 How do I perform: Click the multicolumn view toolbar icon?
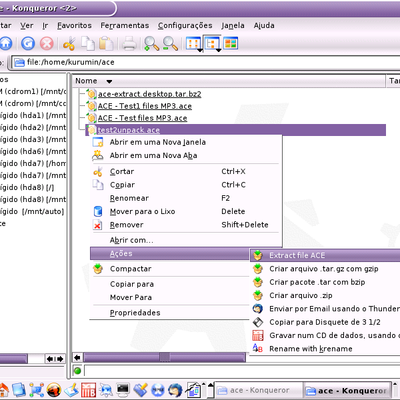point(230,43)
